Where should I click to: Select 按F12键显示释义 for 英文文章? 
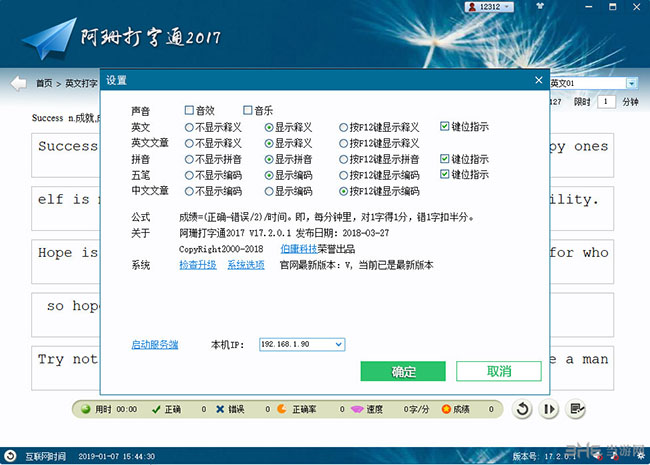(343, 143)
